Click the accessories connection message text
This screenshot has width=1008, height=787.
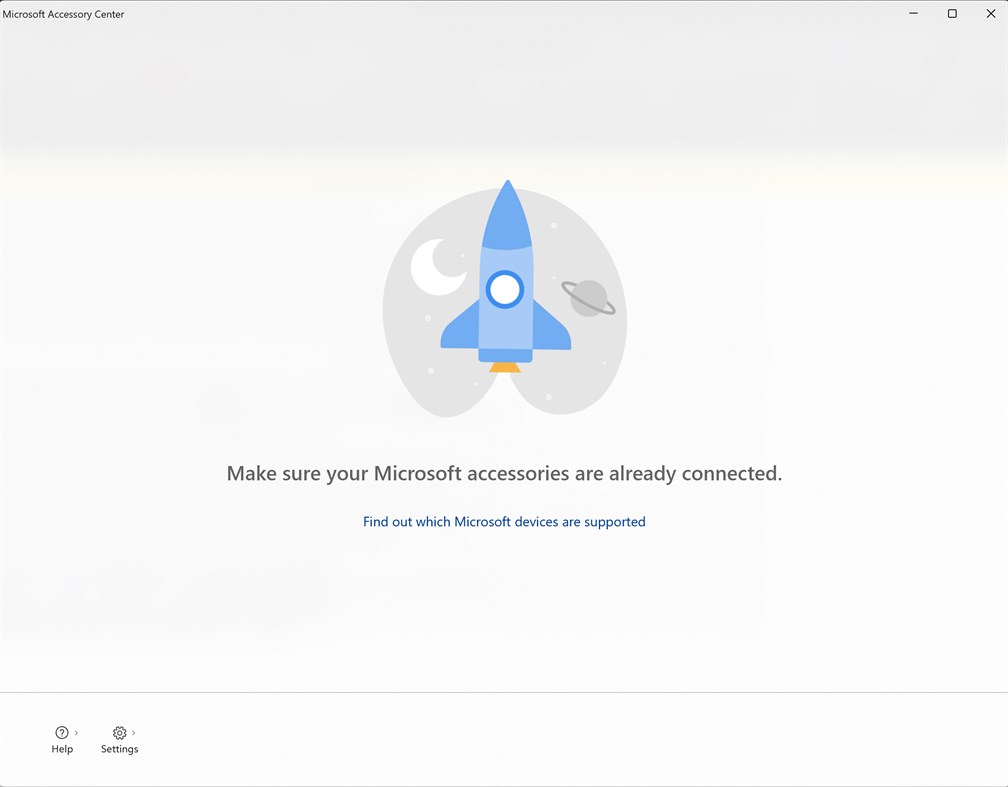point(504,473)
